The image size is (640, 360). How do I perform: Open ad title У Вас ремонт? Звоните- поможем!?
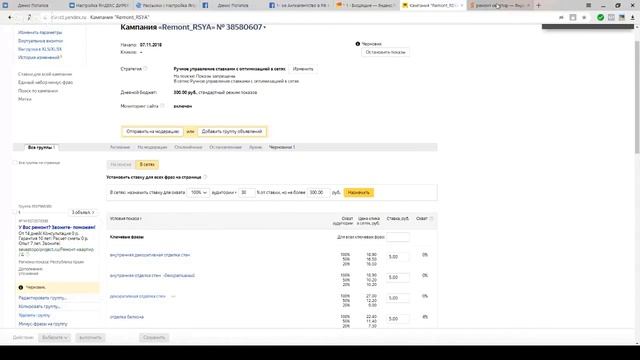[57, 227]
